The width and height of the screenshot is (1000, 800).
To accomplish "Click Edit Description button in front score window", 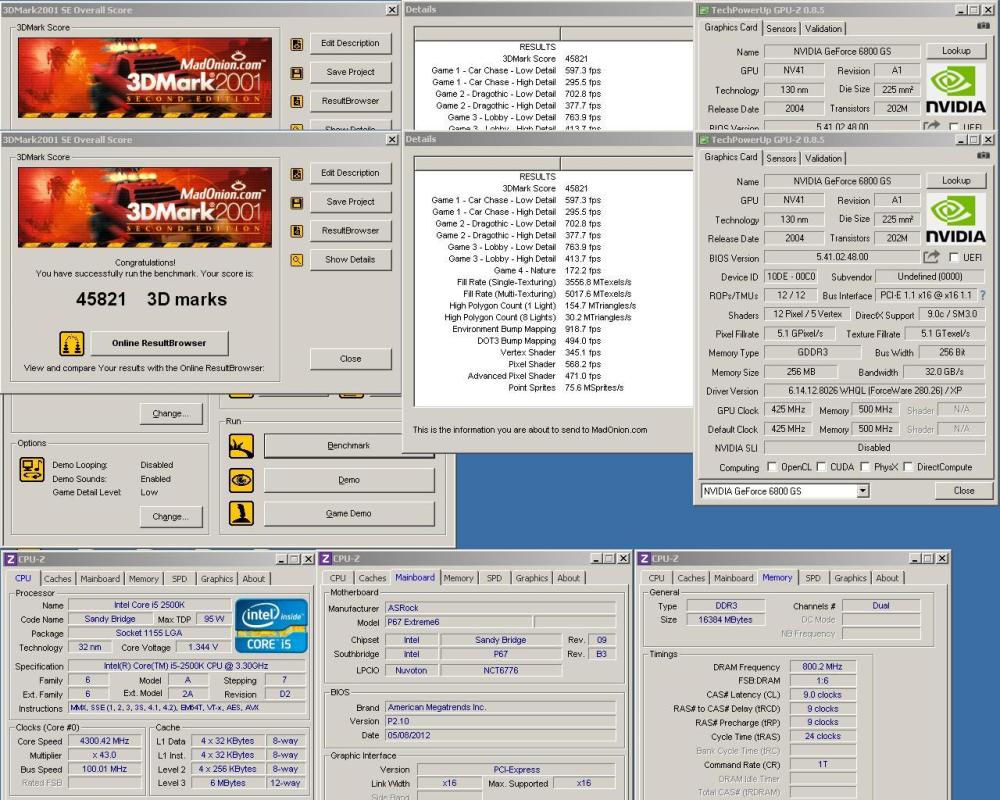I will [350, 173].
